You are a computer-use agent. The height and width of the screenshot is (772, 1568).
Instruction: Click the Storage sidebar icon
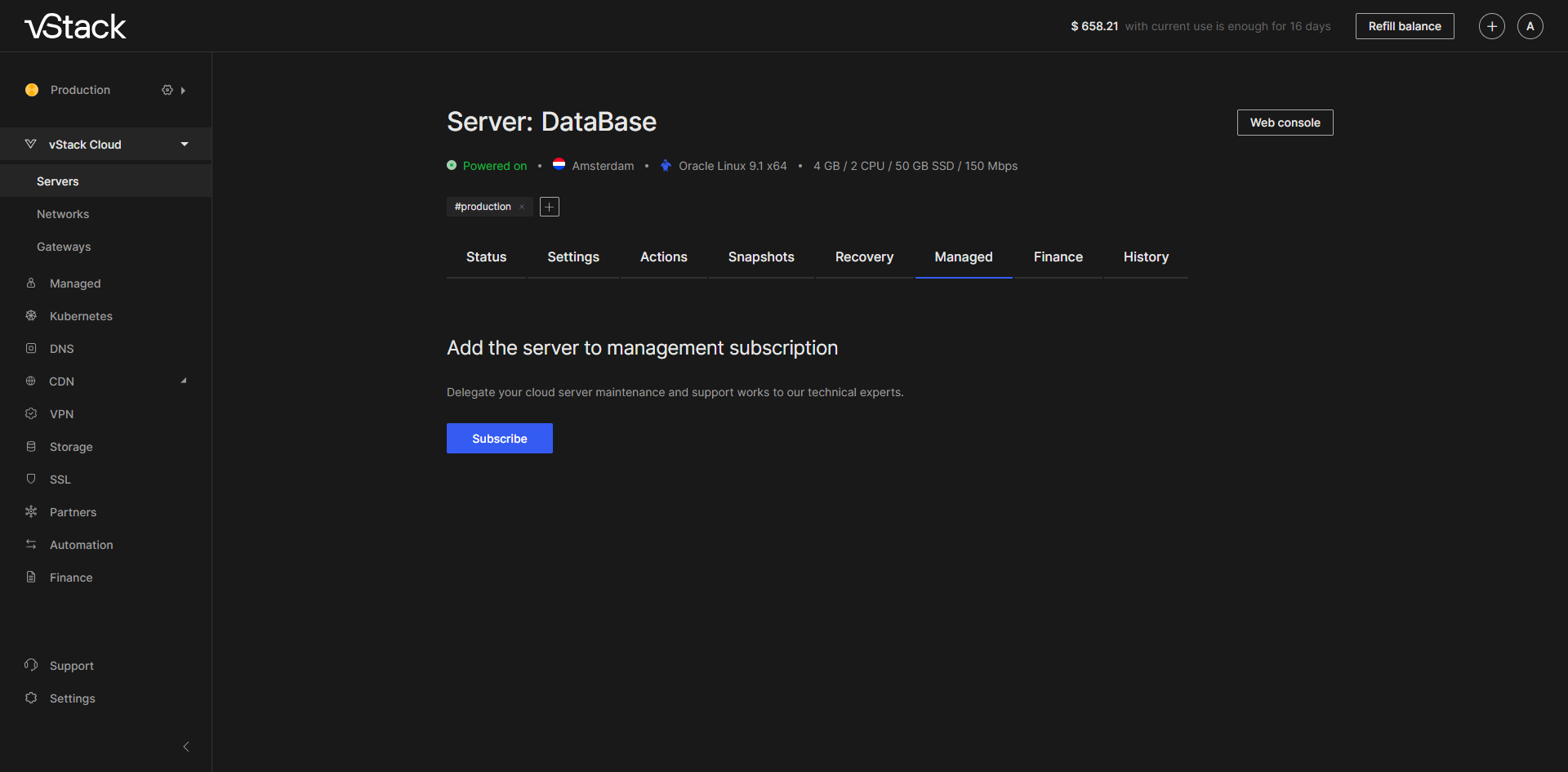(31, 446)
